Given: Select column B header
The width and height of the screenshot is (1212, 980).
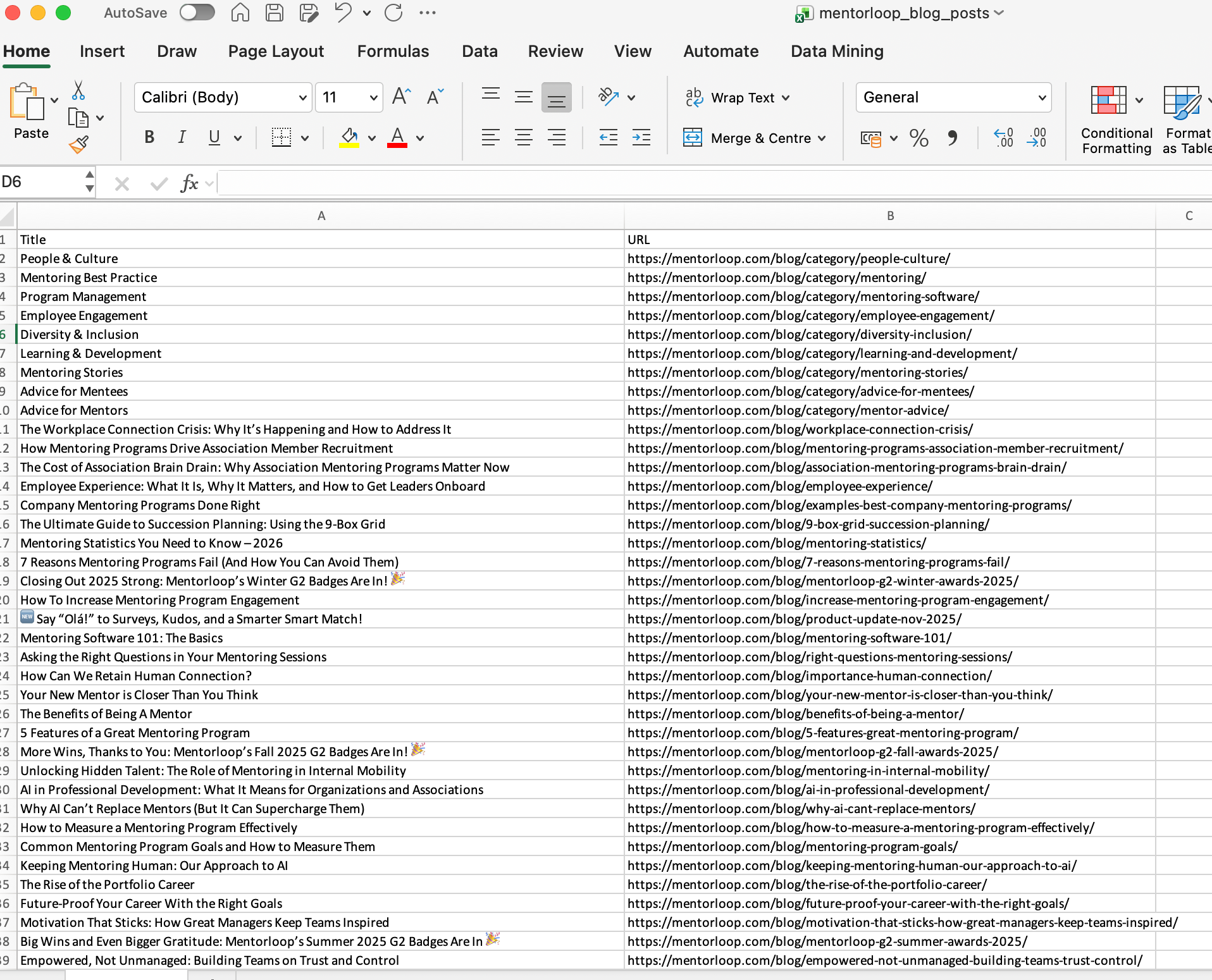Looking at the screenshot, I should pos(890,216).
